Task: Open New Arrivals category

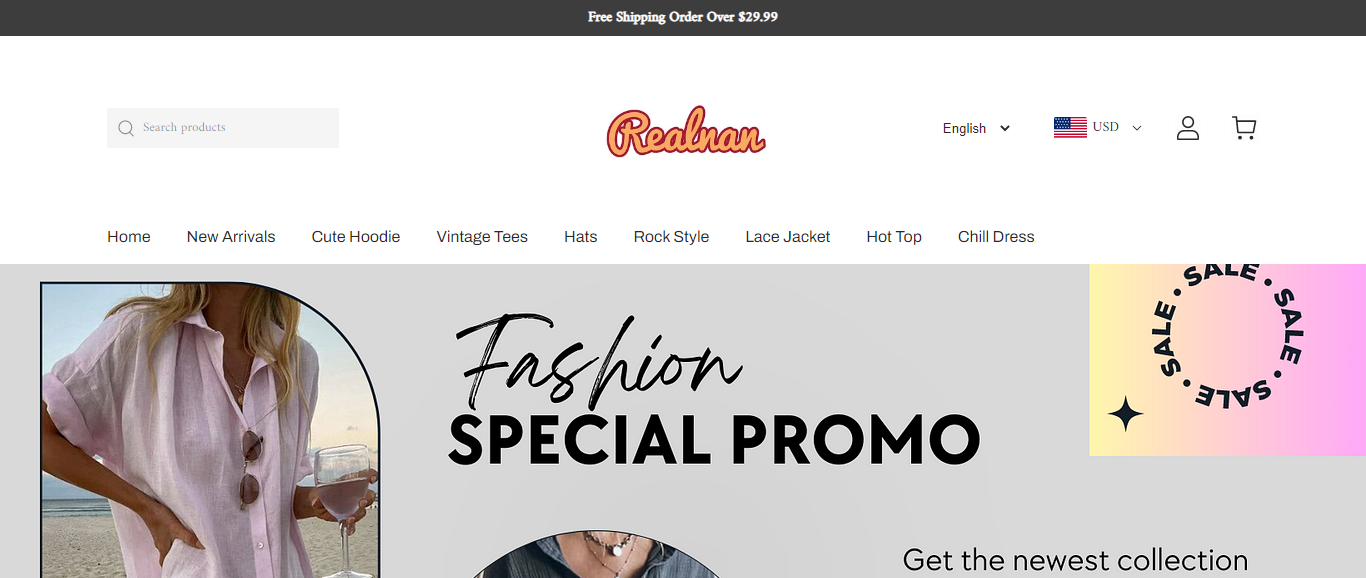Action: coord(231,237)
